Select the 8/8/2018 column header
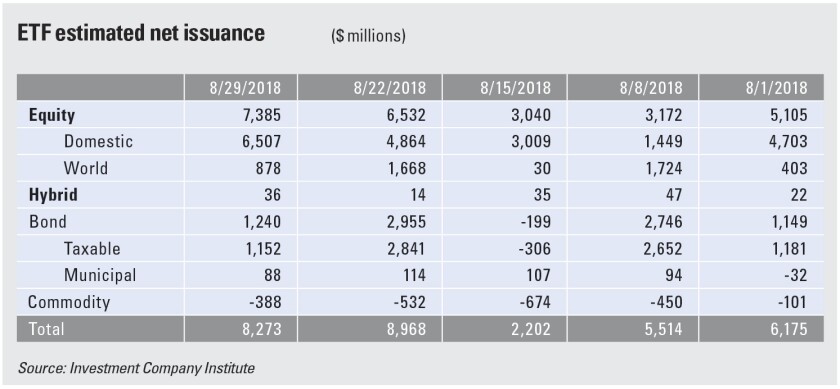 (651, 87)
